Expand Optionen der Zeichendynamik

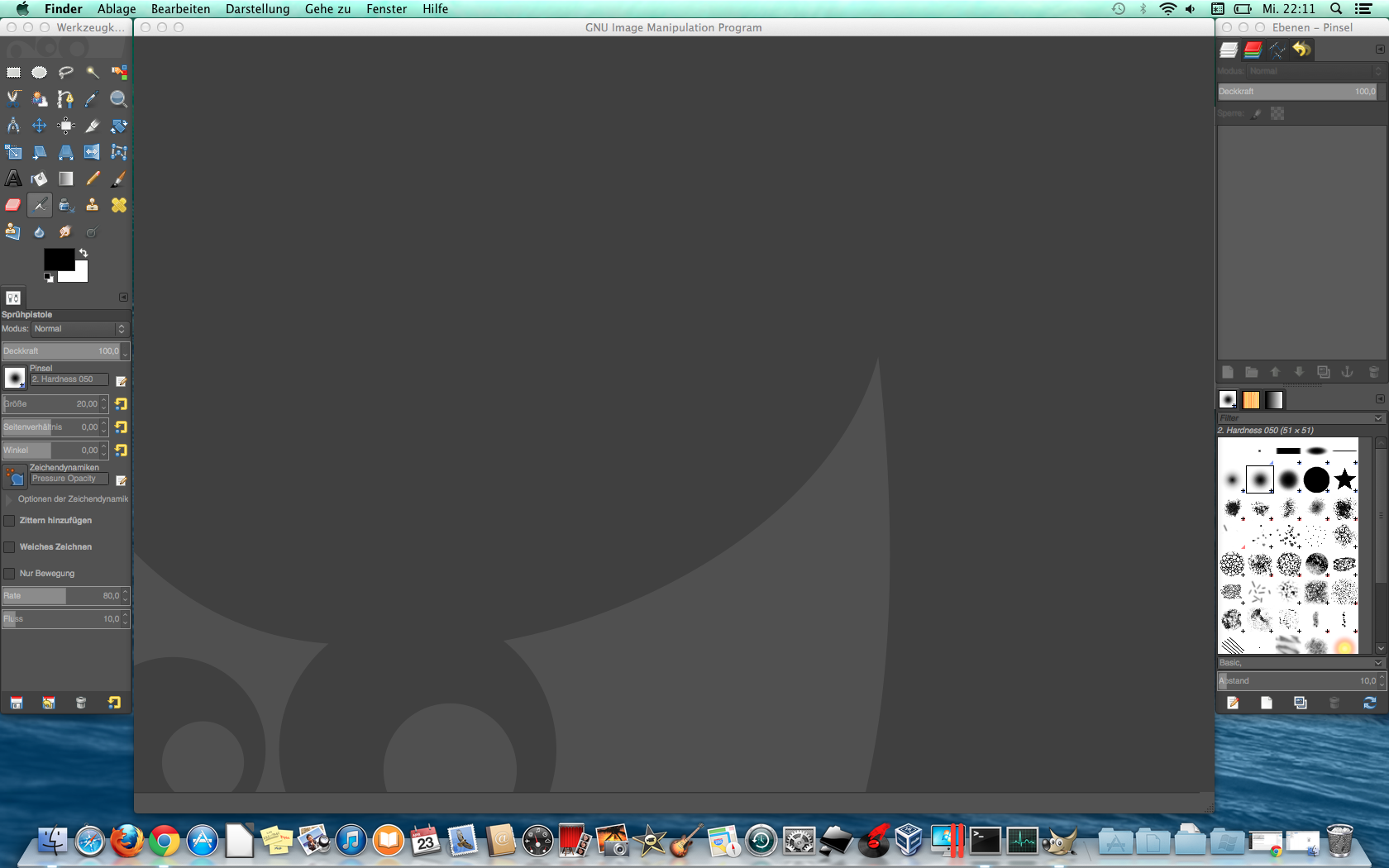pos(9,499)
